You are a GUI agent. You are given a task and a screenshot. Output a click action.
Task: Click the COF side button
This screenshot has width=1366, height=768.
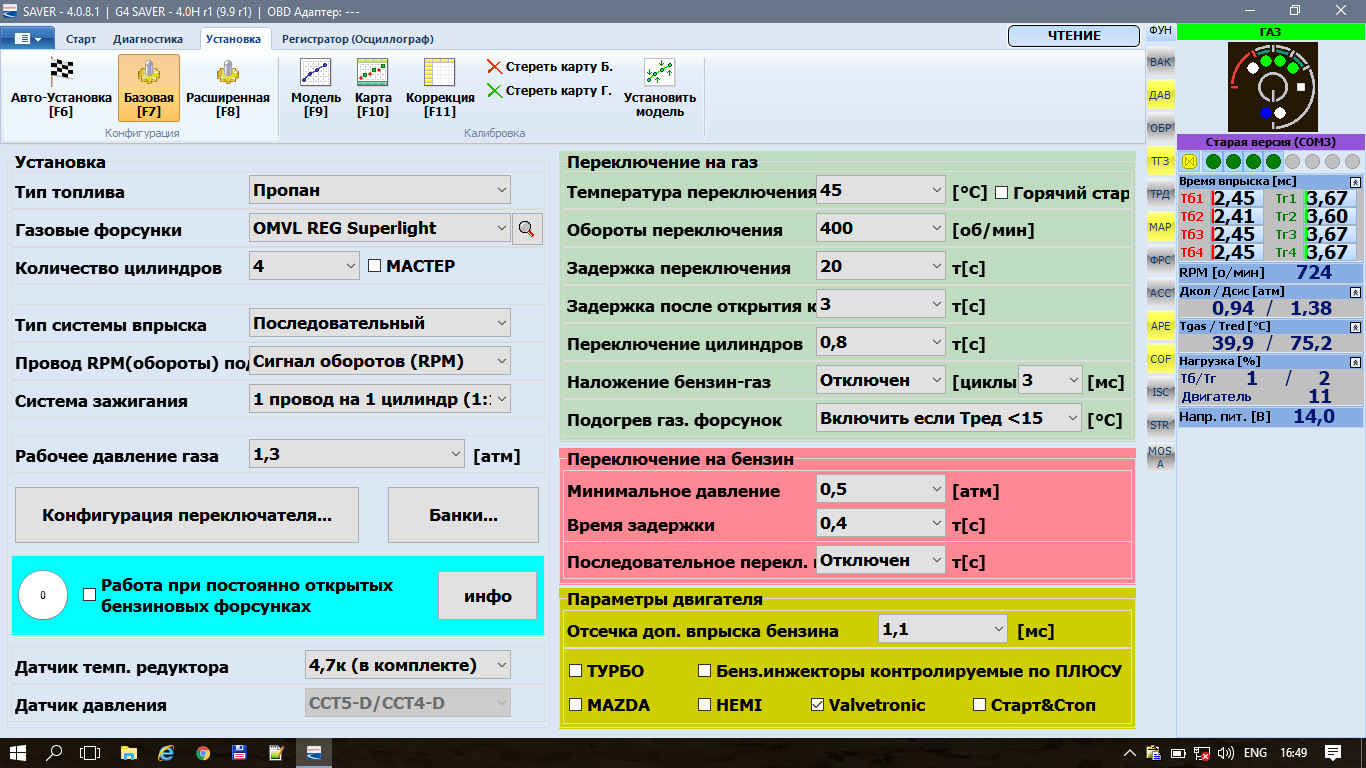pyautogui.click(x=1160, y=359)
